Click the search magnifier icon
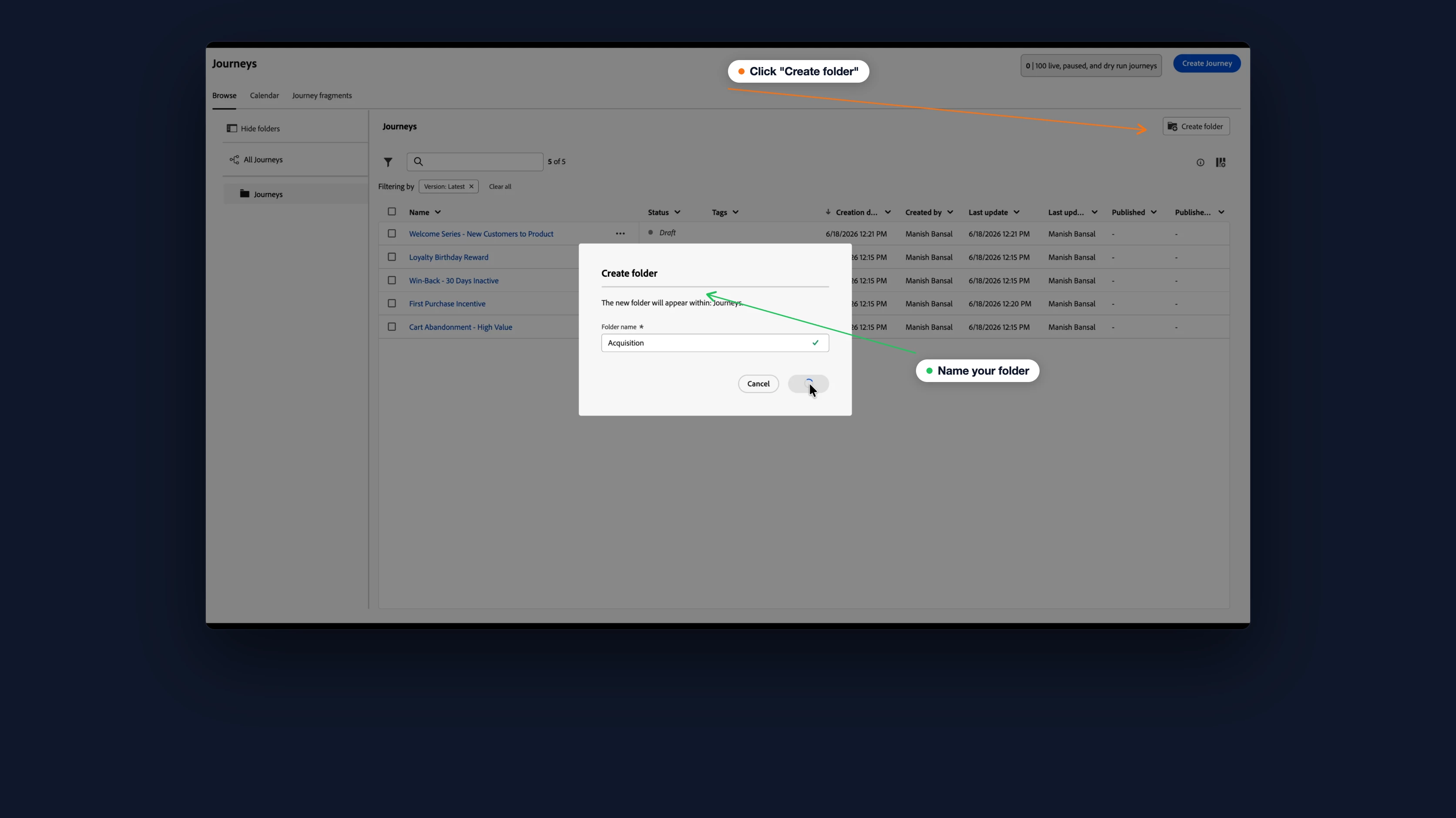The image size is (1456, 818). [418, 162]
